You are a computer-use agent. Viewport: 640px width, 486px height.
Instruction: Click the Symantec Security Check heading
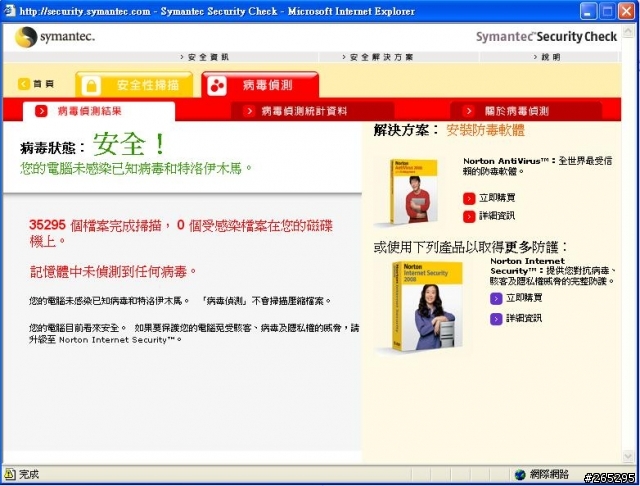coord(547,37)
